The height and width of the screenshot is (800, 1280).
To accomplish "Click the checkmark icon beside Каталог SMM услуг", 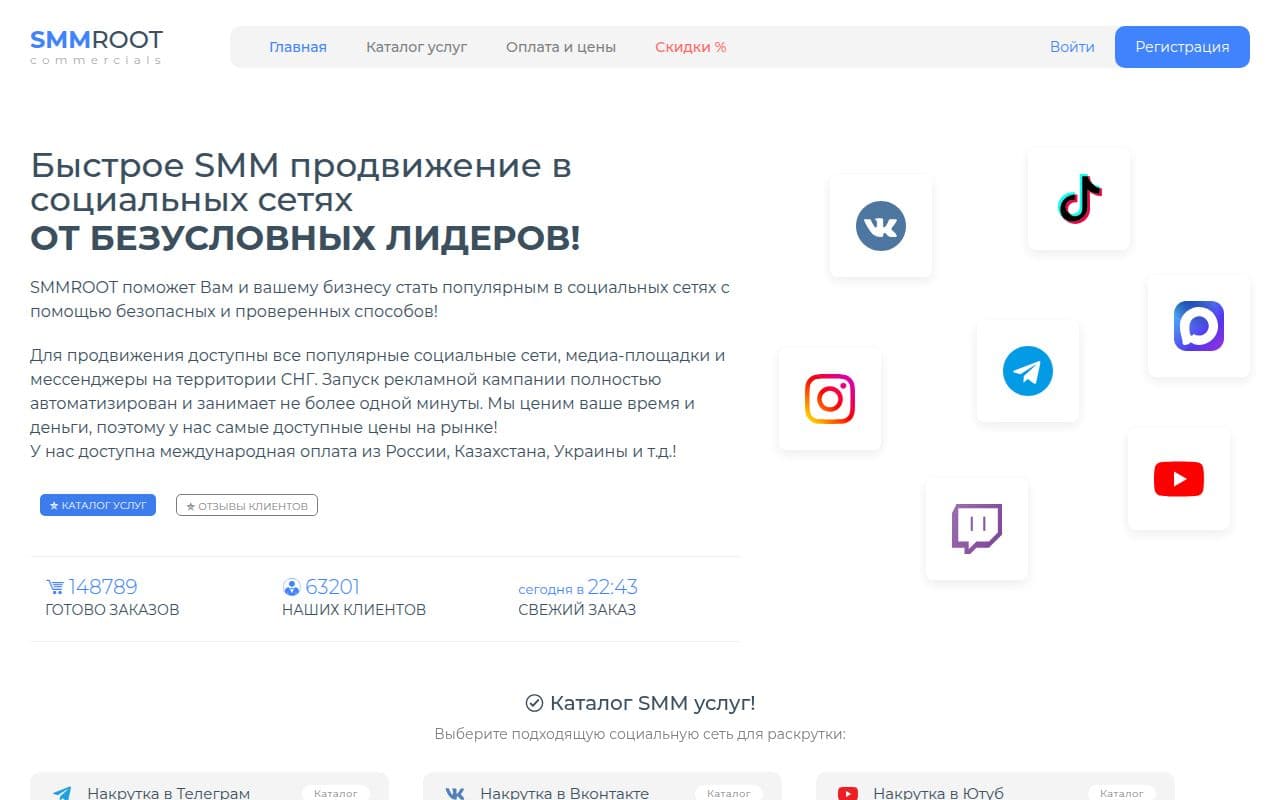I will pos(534,703).
